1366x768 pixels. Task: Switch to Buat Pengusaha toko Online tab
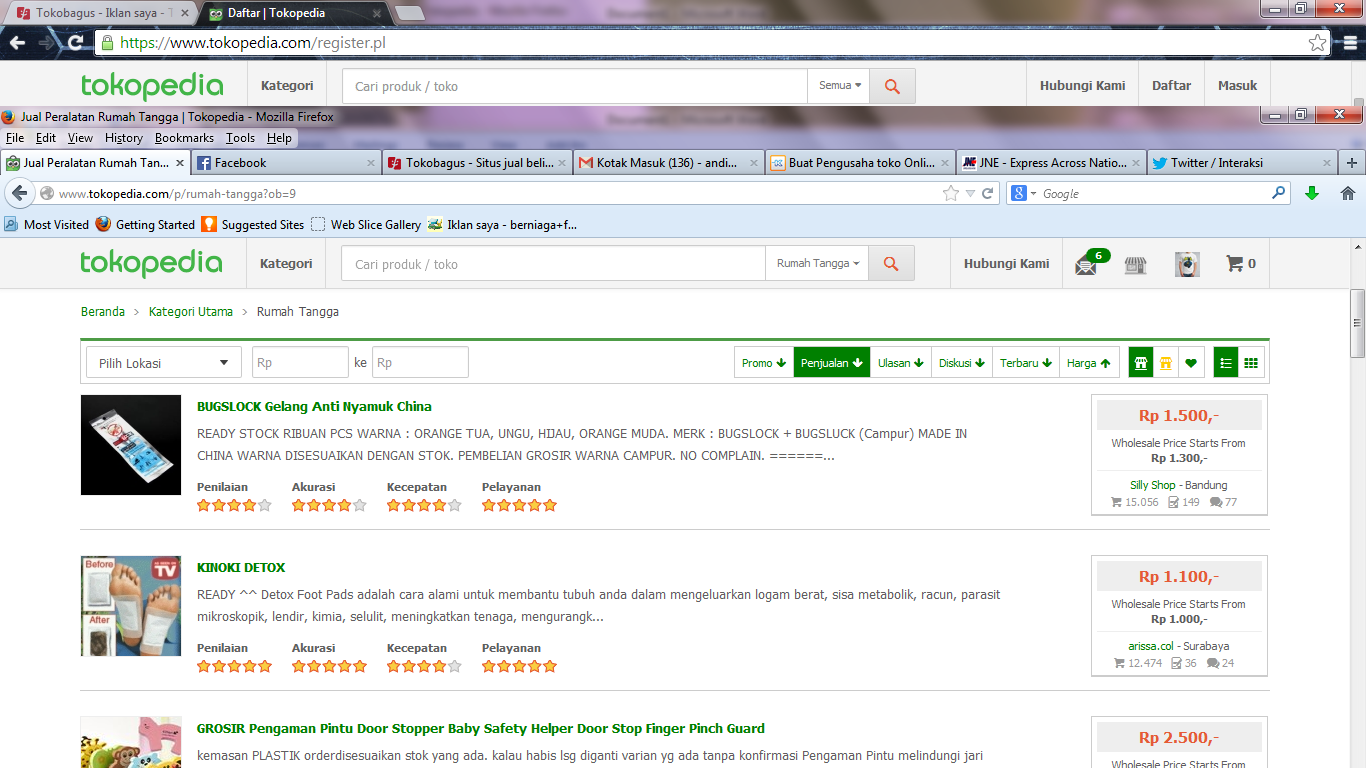click(x=859, y=162)
